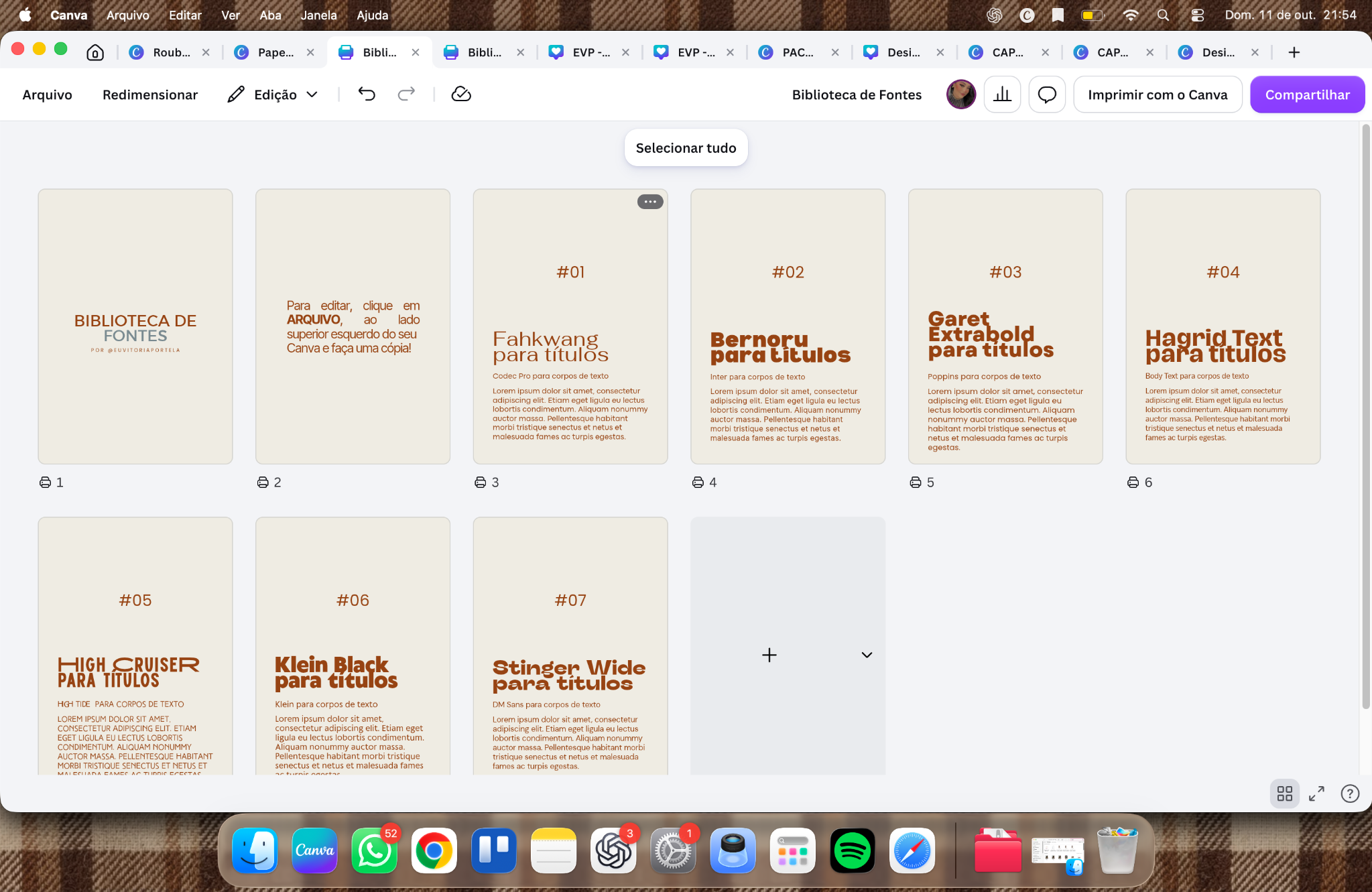Open the comments speech bubble
The width and height of the screenshot is (1372, 892).
(1047, 94)
